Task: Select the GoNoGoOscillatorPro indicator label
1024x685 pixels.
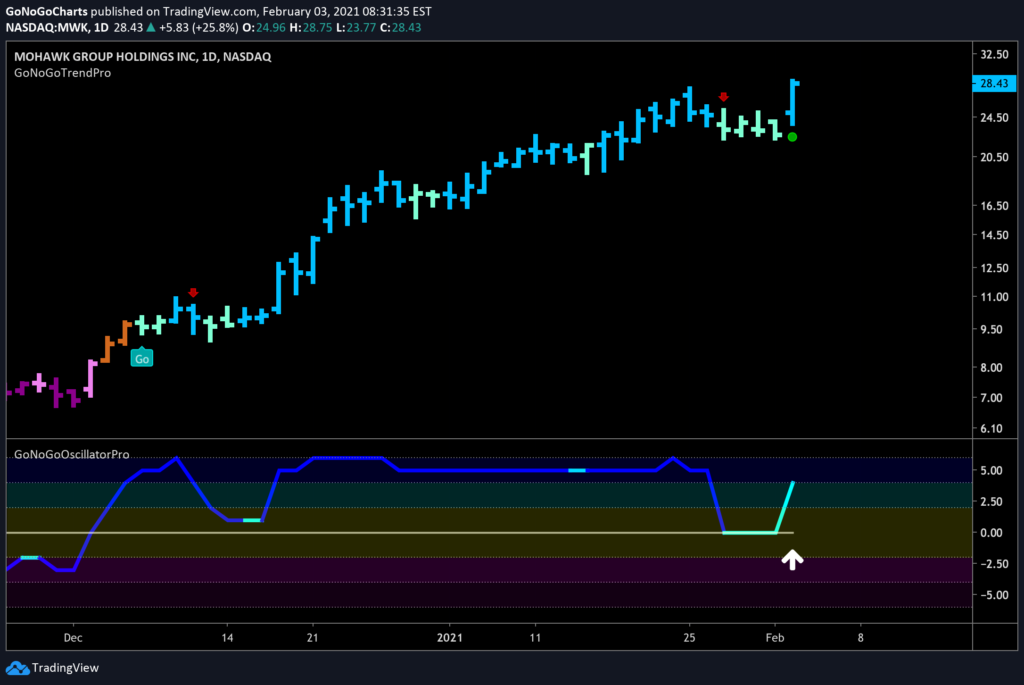Action: pos(72,454)
